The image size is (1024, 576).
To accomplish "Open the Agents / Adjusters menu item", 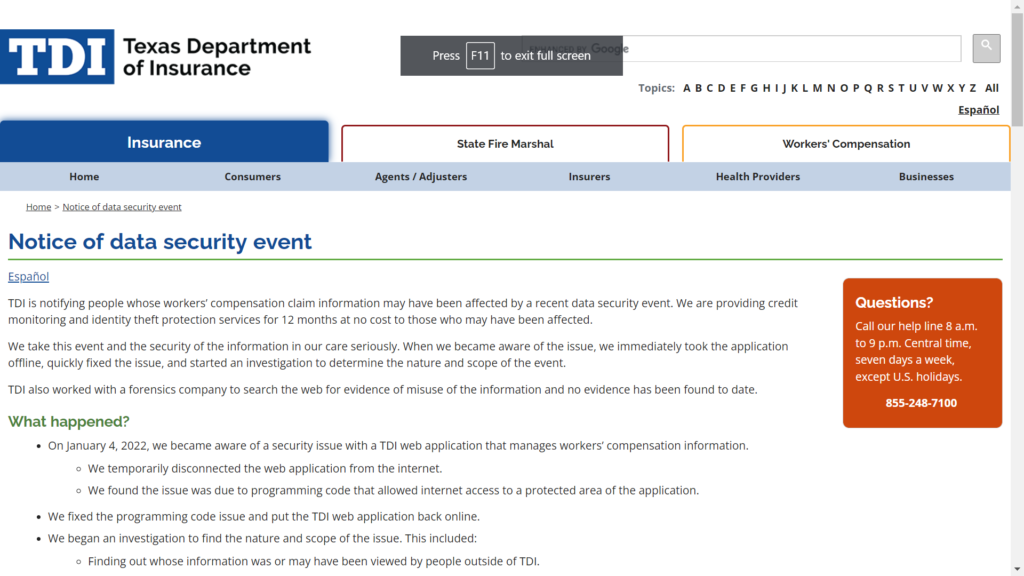I will click(x=421, y=176).
